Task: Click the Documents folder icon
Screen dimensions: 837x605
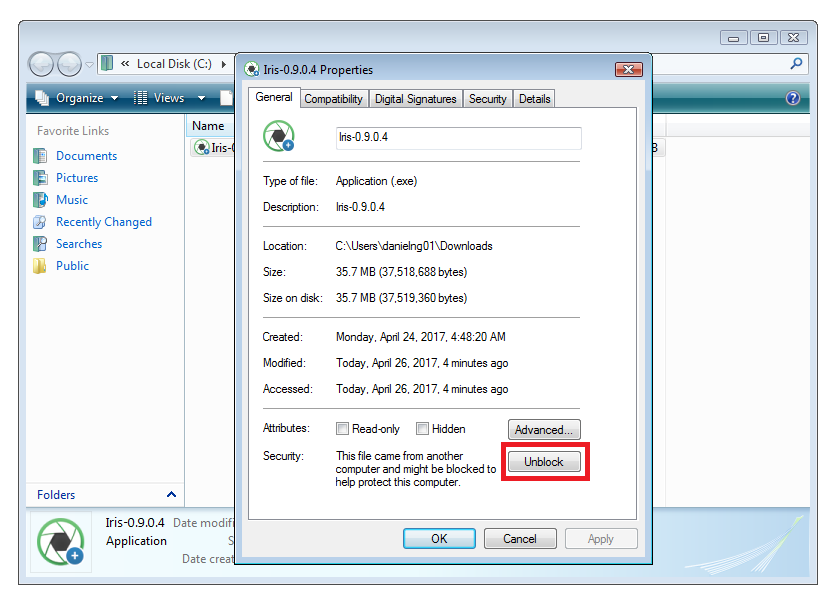Action: [x=41, y=156]
